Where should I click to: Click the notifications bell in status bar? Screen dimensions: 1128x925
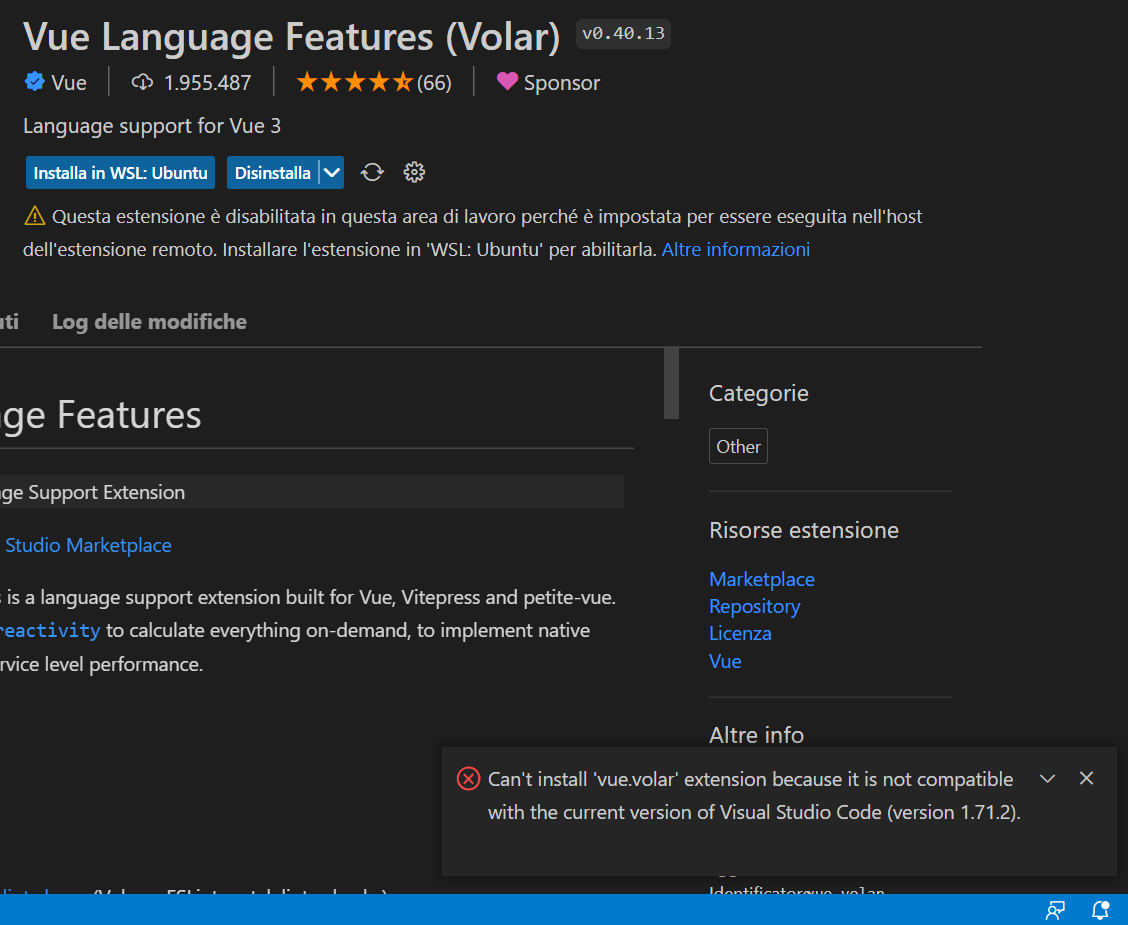pos(1099,910)
